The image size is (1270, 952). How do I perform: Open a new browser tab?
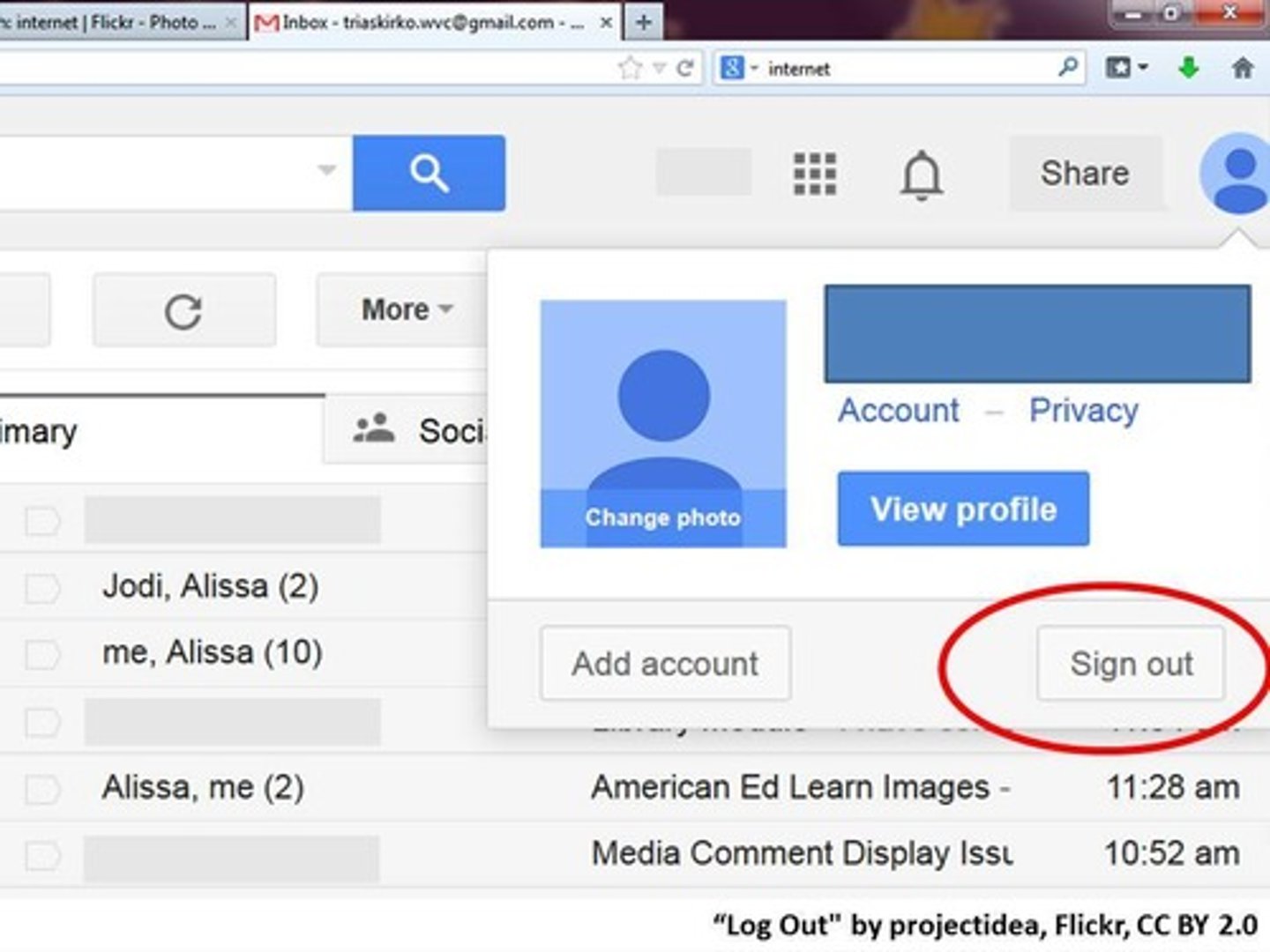pos(644,22)
